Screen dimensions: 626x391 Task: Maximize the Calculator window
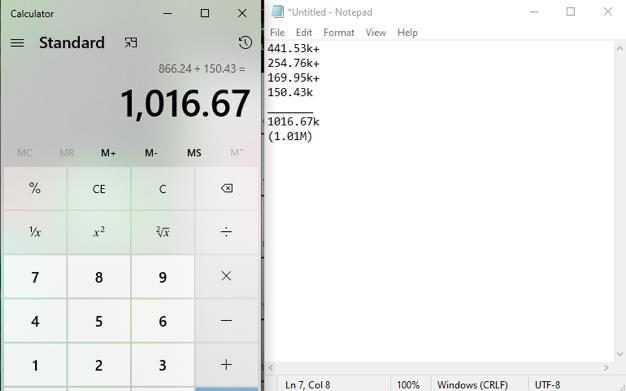205,13
